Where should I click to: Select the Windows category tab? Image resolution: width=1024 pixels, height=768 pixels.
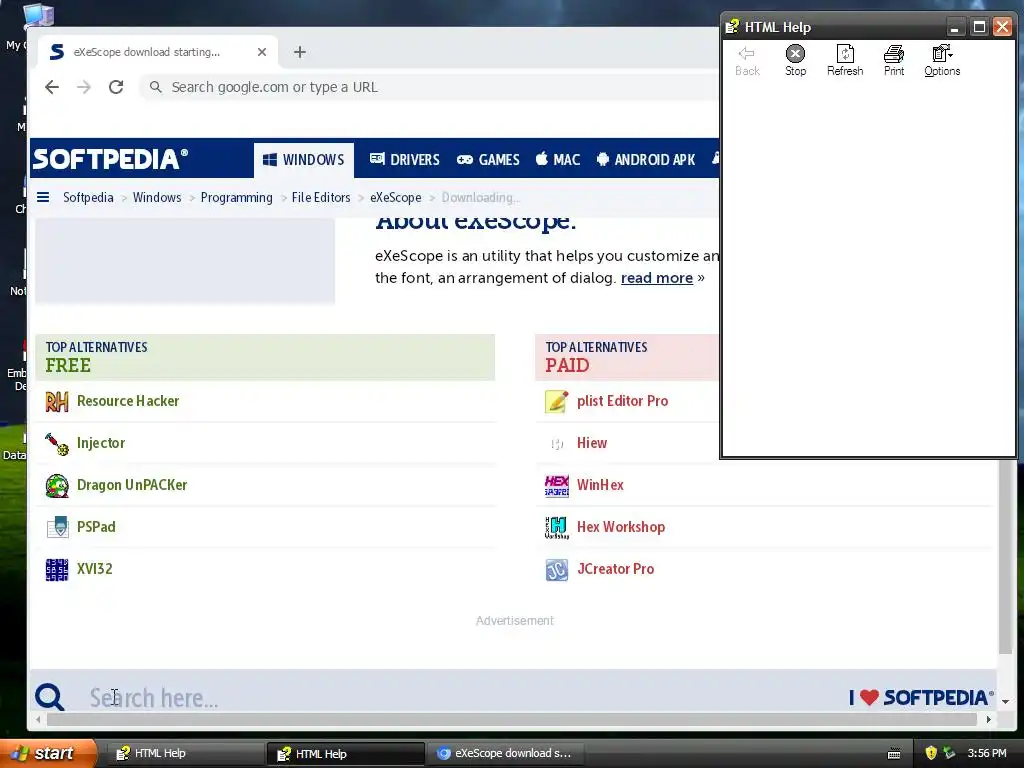304,160
